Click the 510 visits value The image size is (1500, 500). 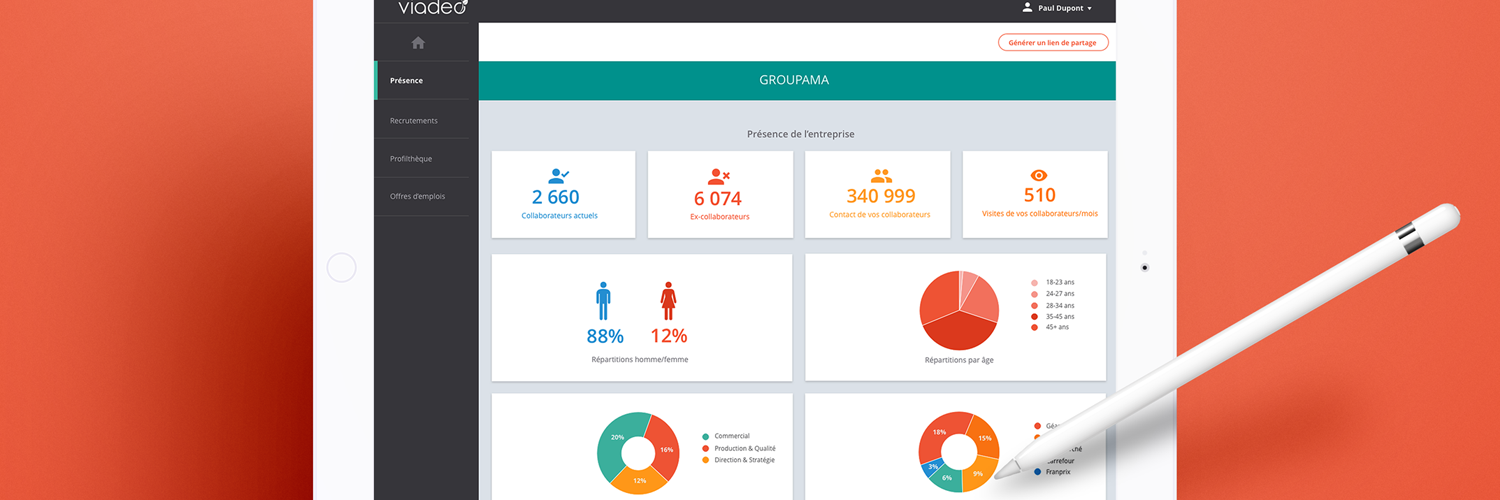pyautogui.click(x=1040, y=195)
